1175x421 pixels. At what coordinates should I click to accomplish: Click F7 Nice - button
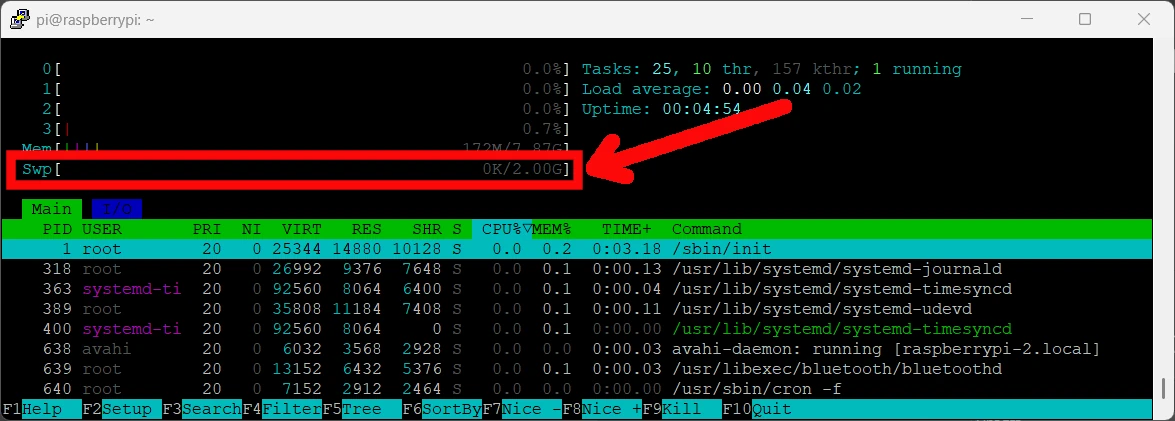pos(522,410)
